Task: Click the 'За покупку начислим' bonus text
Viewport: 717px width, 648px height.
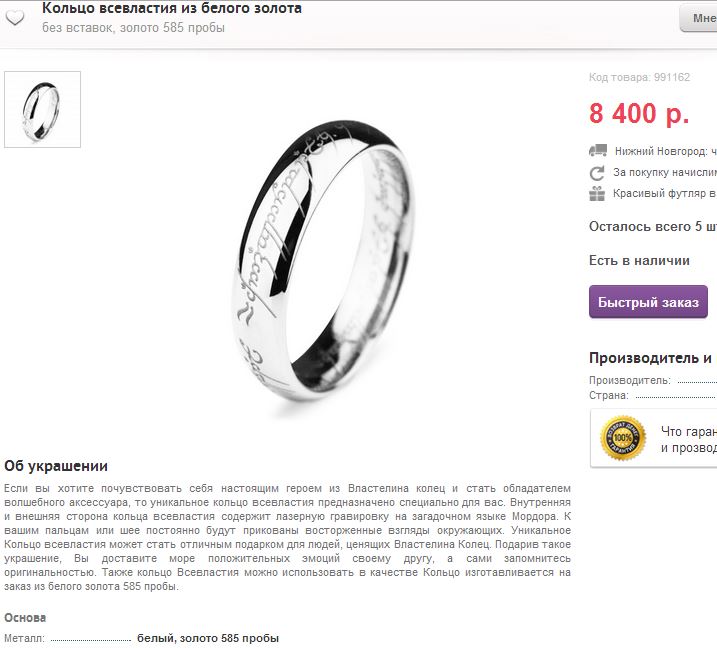Action: tap(665, 172)
